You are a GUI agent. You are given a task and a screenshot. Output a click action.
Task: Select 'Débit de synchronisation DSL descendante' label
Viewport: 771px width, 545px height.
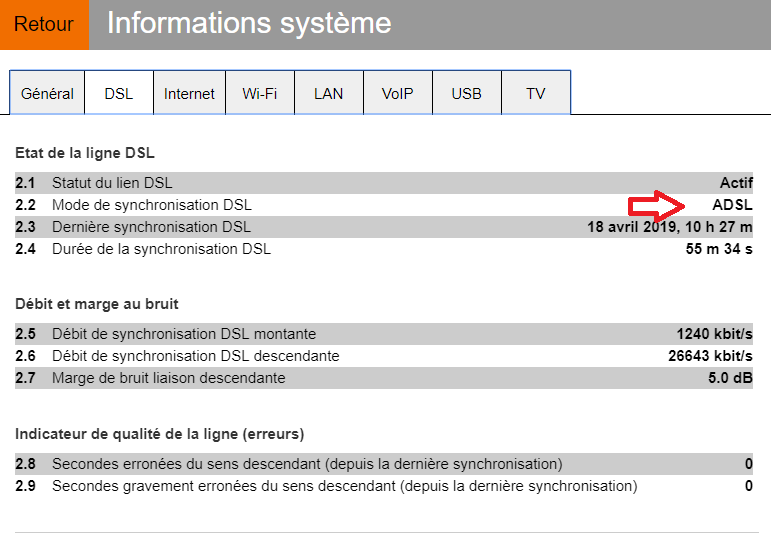pyautogui.click(x=196, y=356)
